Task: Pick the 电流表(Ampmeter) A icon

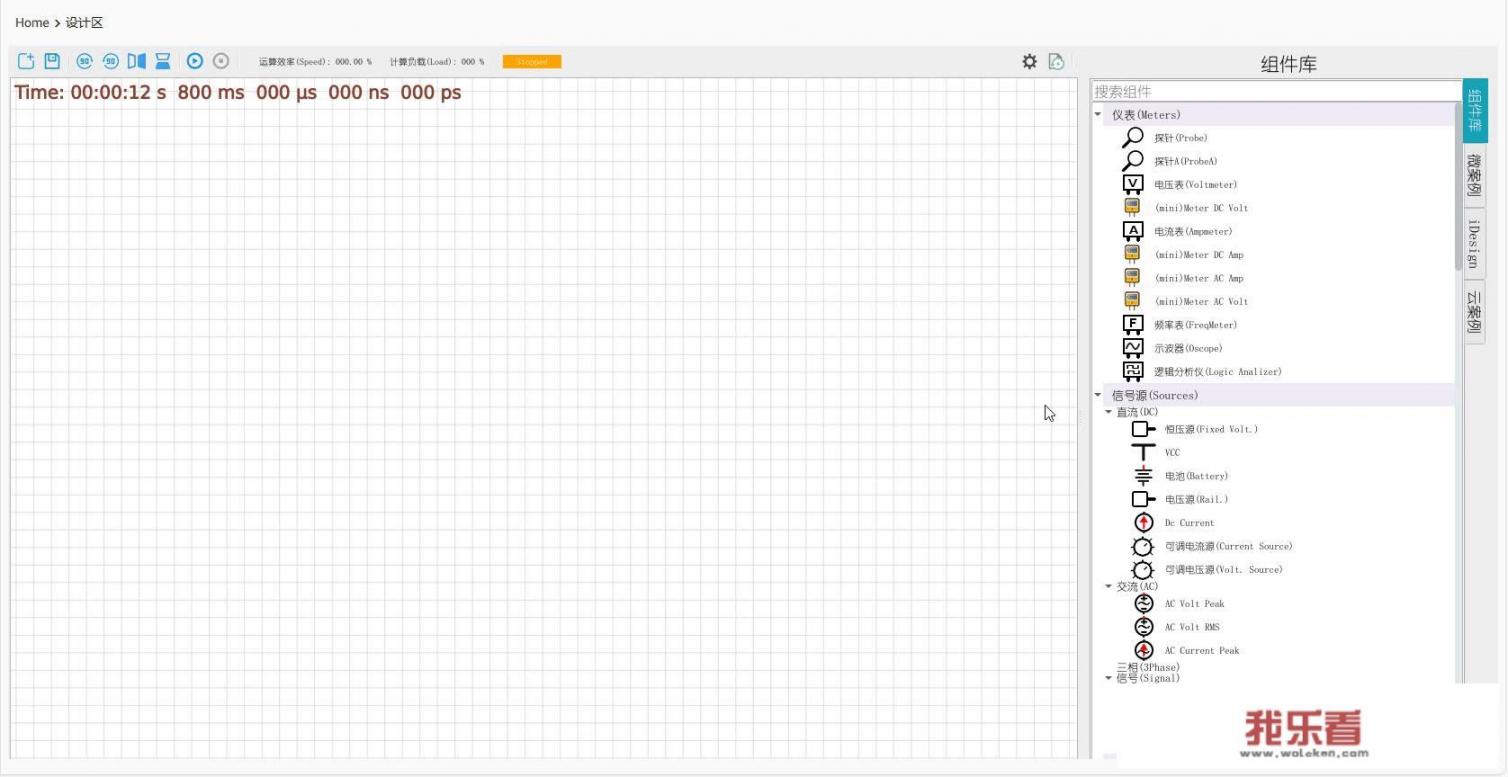Action: tap(1133, 231)
